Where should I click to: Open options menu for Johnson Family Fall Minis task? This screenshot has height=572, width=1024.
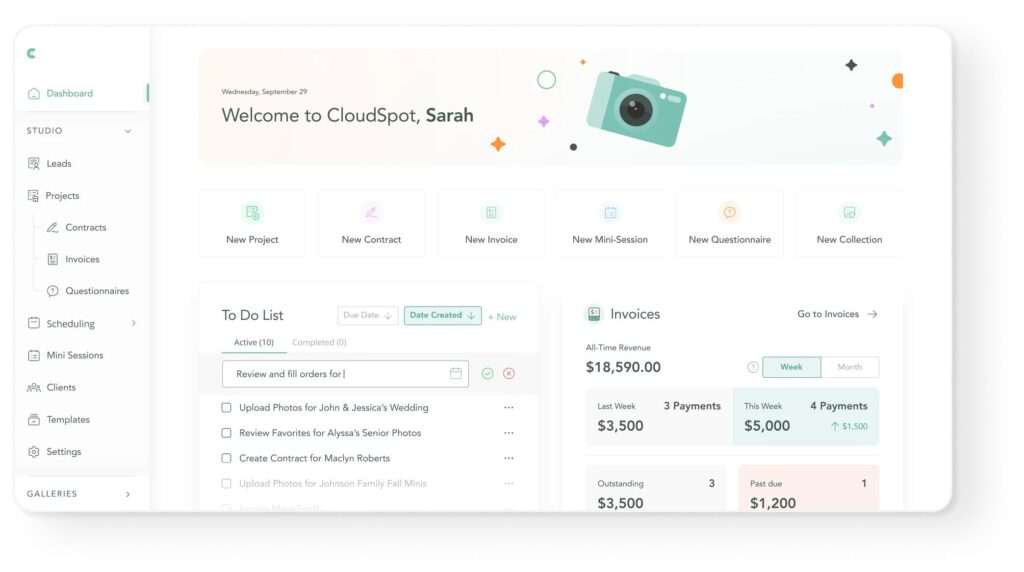[x=509, y=484]
